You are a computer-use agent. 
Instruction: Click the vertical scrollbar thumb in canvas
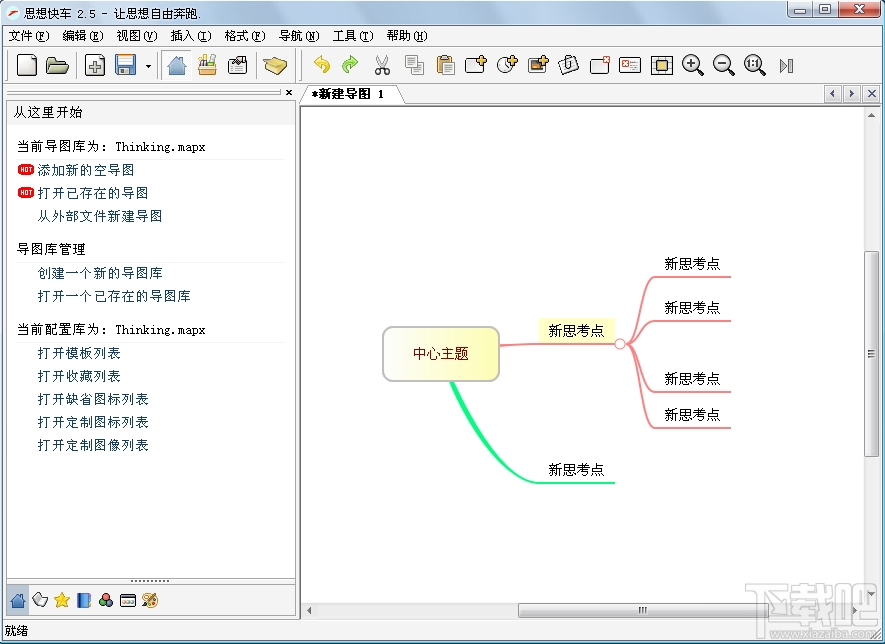point(871,354)
